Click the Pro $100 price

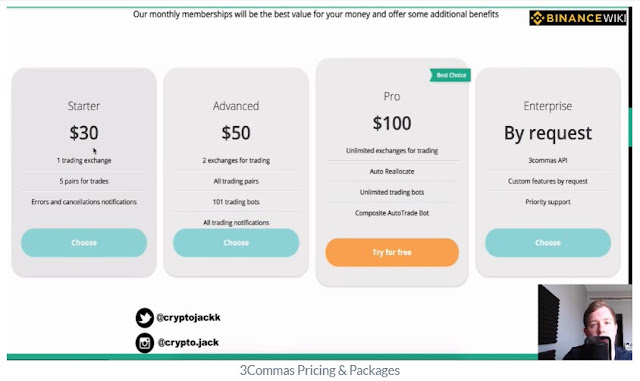[x=392, y=123]
